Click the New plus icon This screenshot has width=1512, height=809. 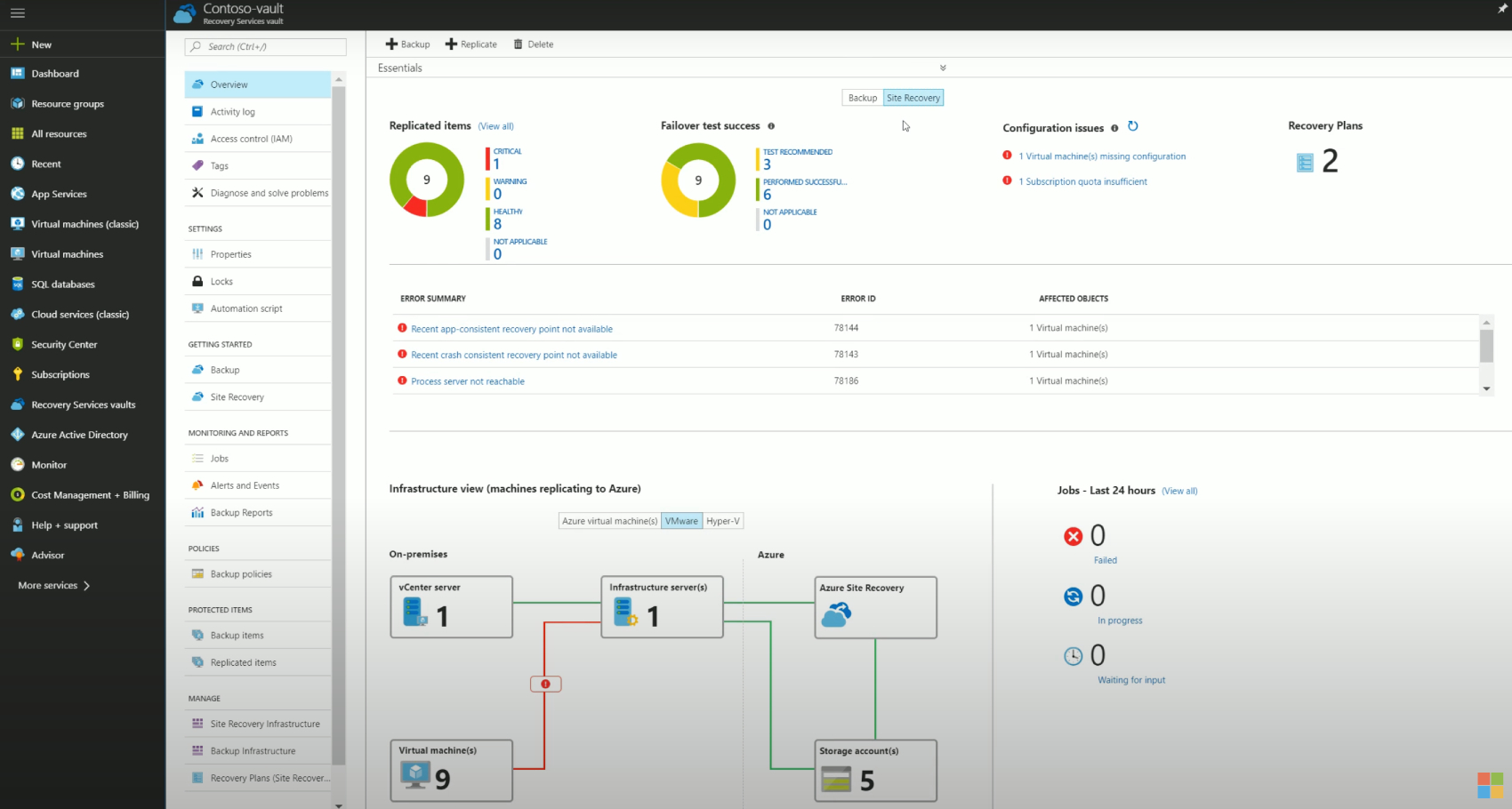[x=17, y=44]
